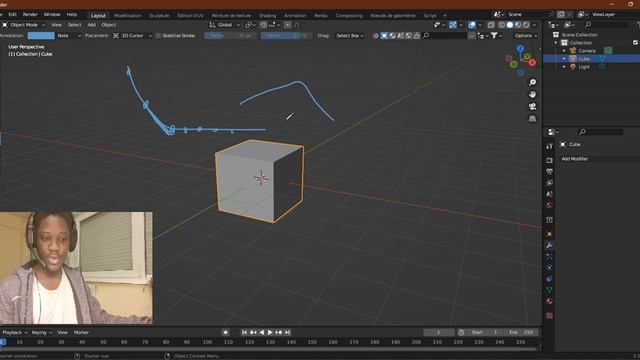Open Keying dropdown in timeline

pyautogui.click(x=42, y=333)
